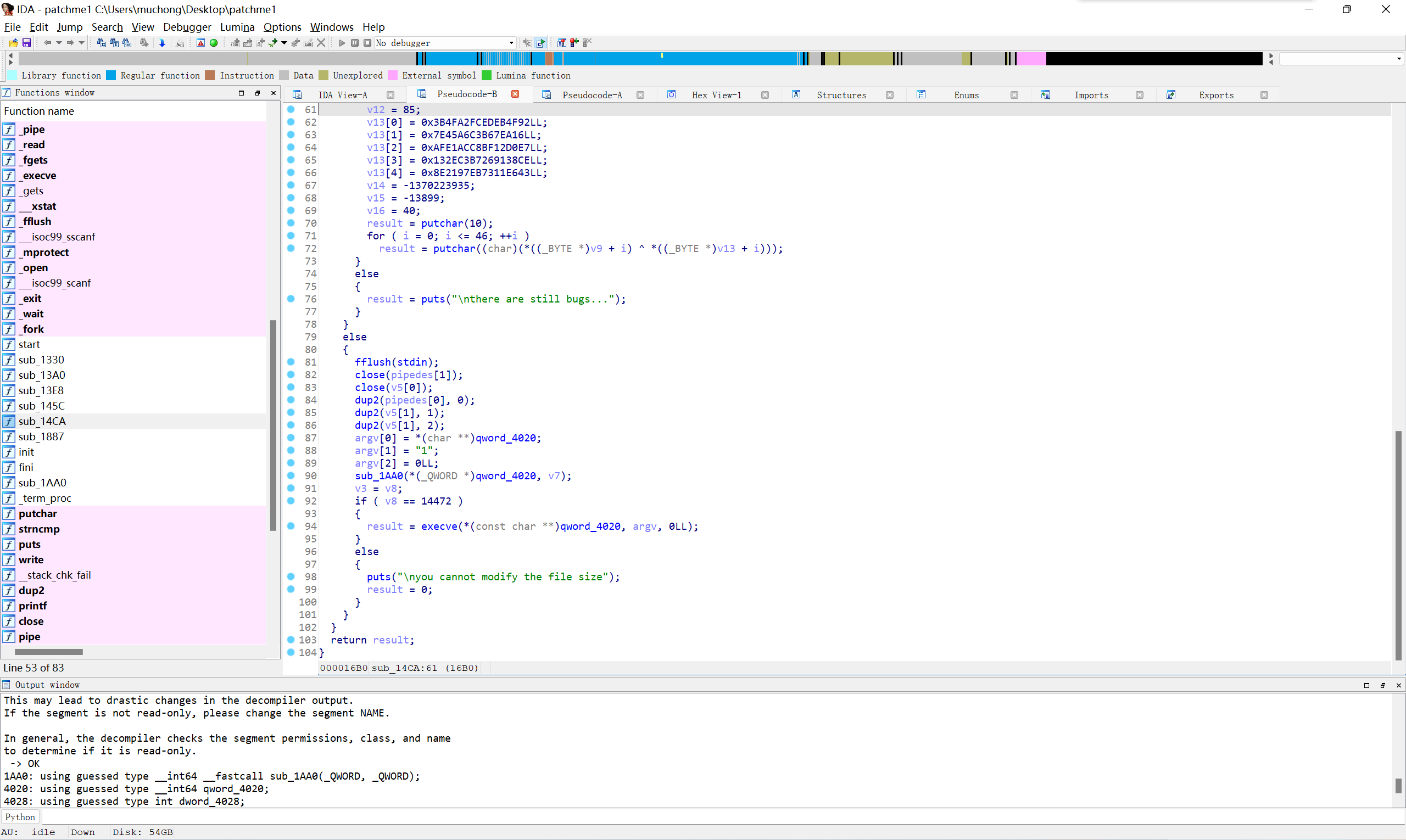
Task: Open the struct variable dropdown arrow
Action: (284, 43)
